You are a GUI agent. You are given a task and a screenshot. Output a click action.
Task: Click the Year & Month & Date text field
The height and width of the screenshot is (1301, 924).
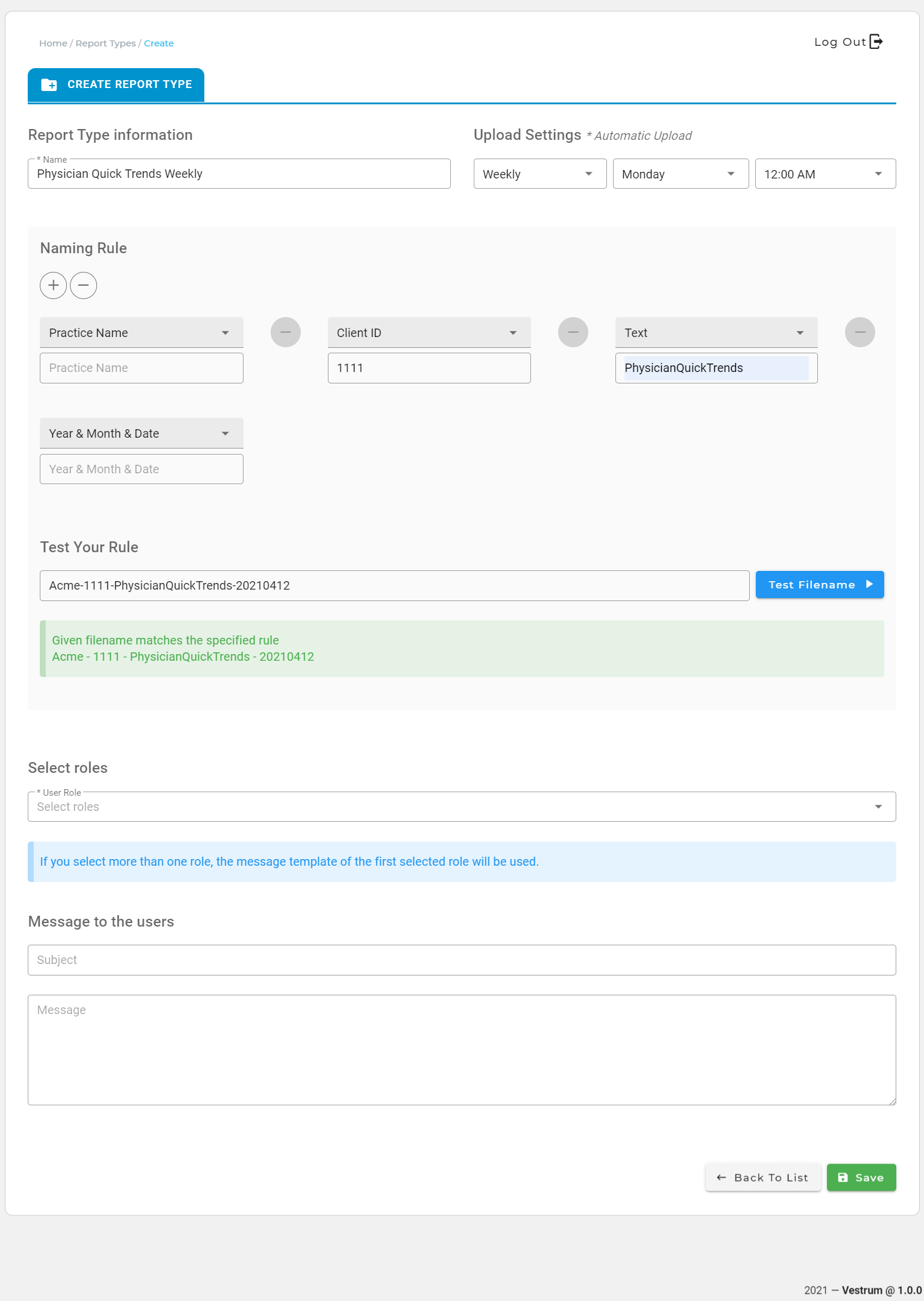142,469
